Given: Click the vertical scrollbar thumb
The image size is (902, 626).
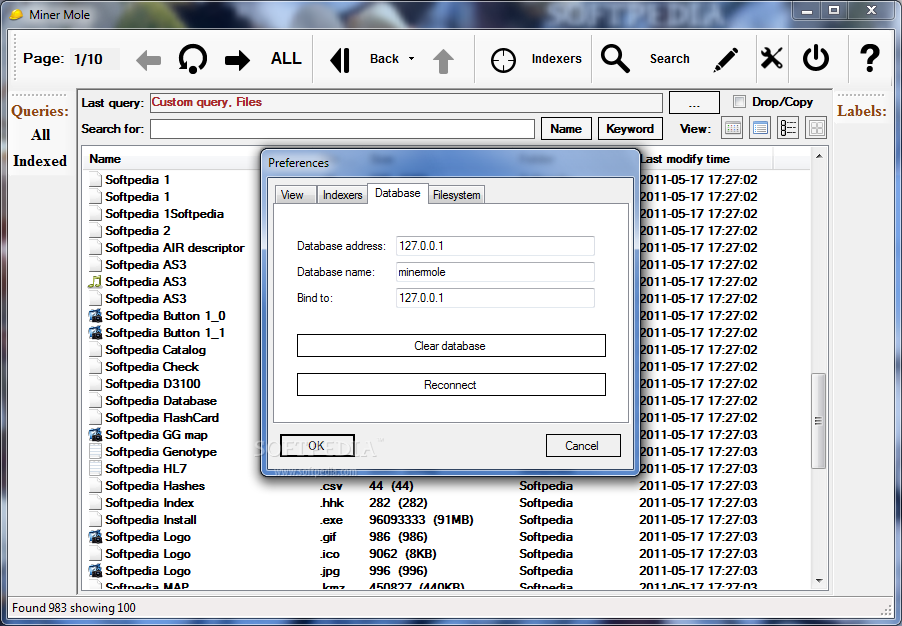Looking at the screenshot, I should point(818,421).
